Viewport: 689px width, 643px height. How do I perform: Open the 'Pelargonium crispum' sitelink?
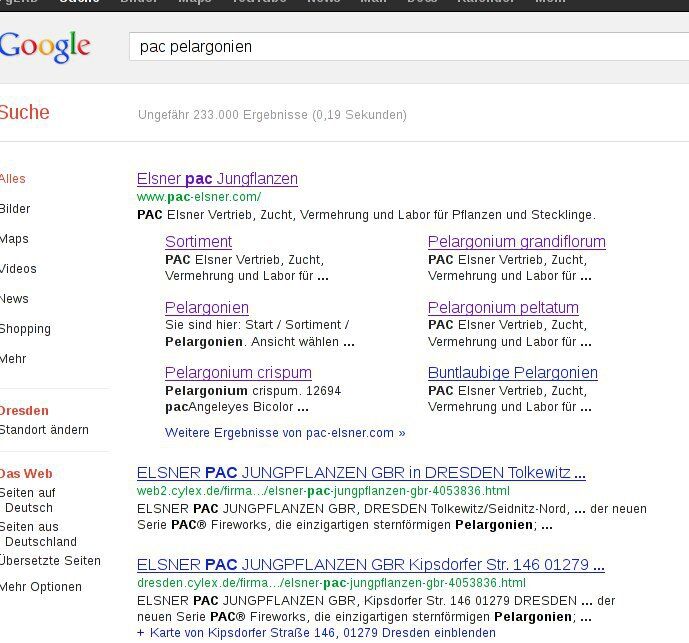(x=238, y=373)
